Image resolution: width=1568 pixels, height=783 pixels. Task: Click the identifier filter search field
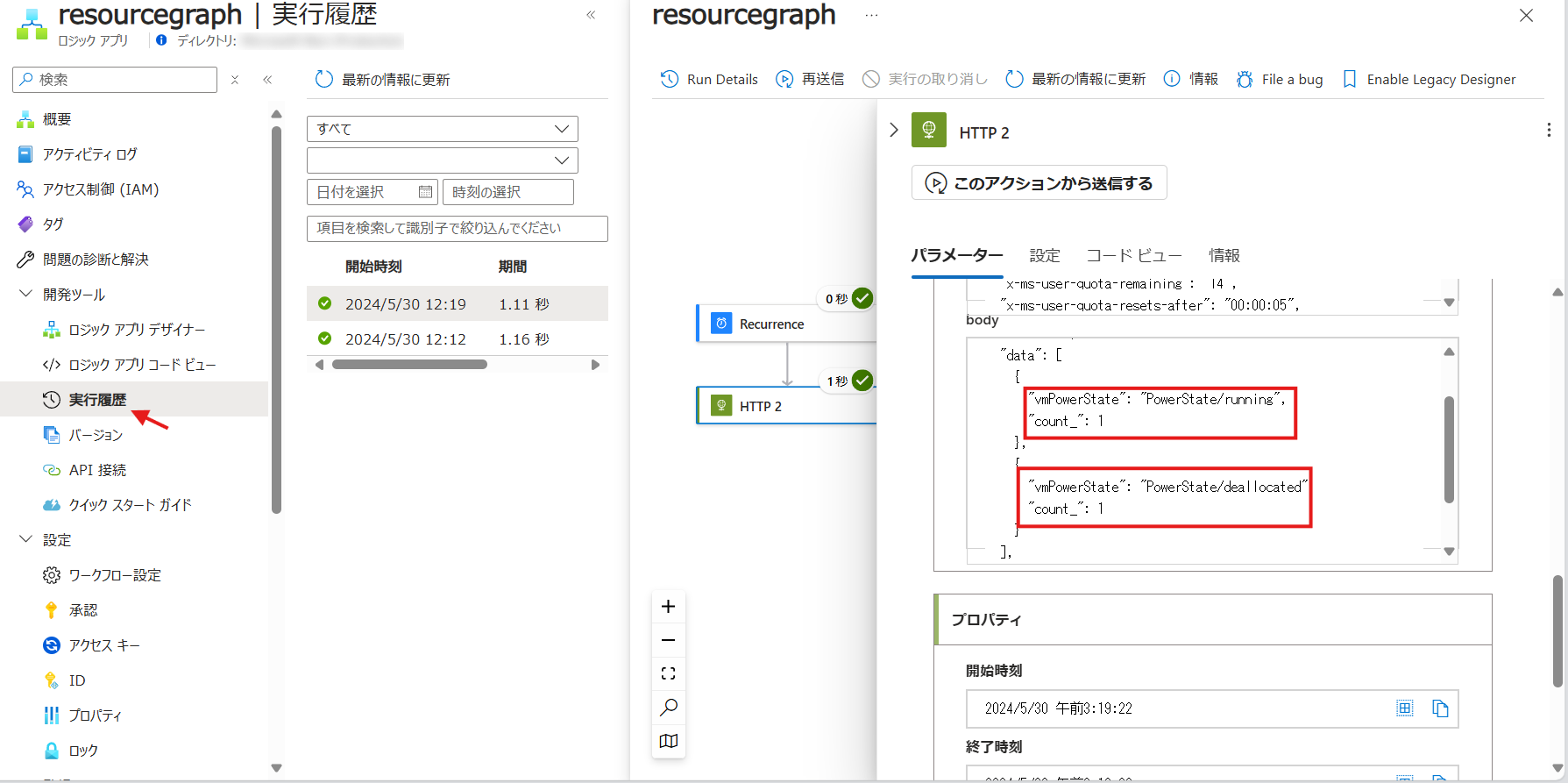pos(458,229)
